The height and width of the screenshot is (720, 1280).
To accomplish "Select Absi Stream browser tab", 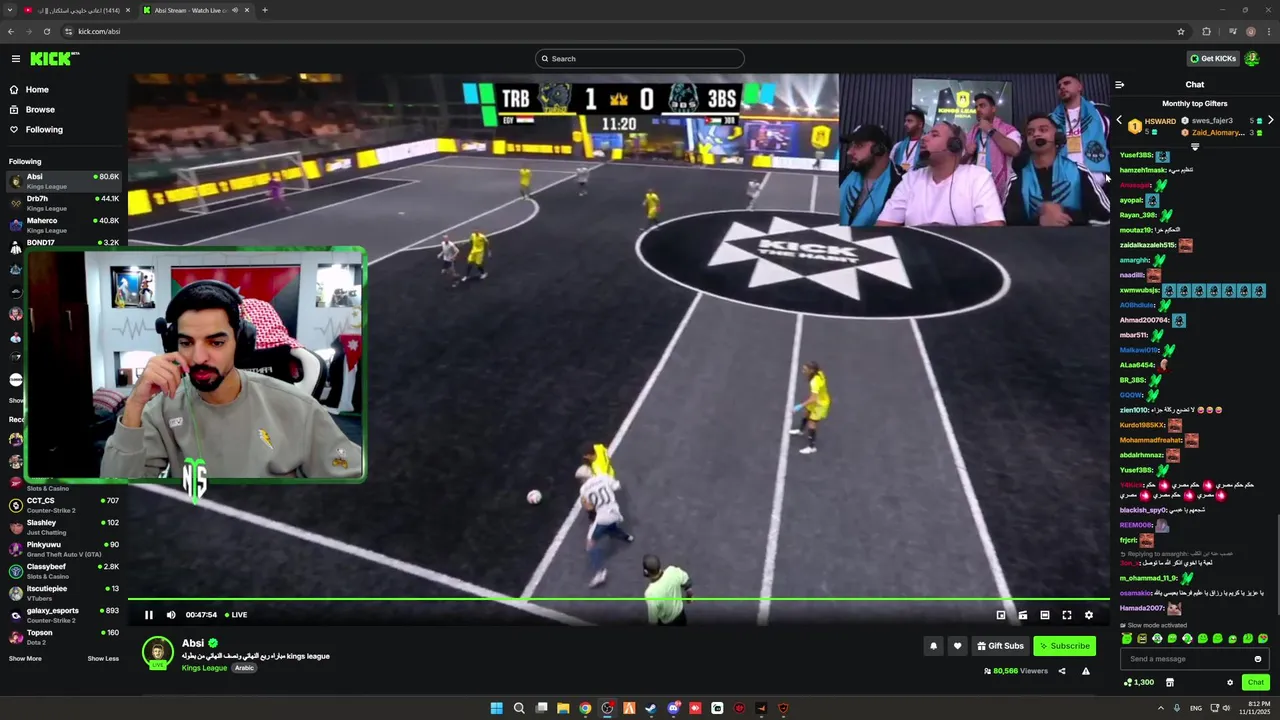I will (x=195, y=10).
